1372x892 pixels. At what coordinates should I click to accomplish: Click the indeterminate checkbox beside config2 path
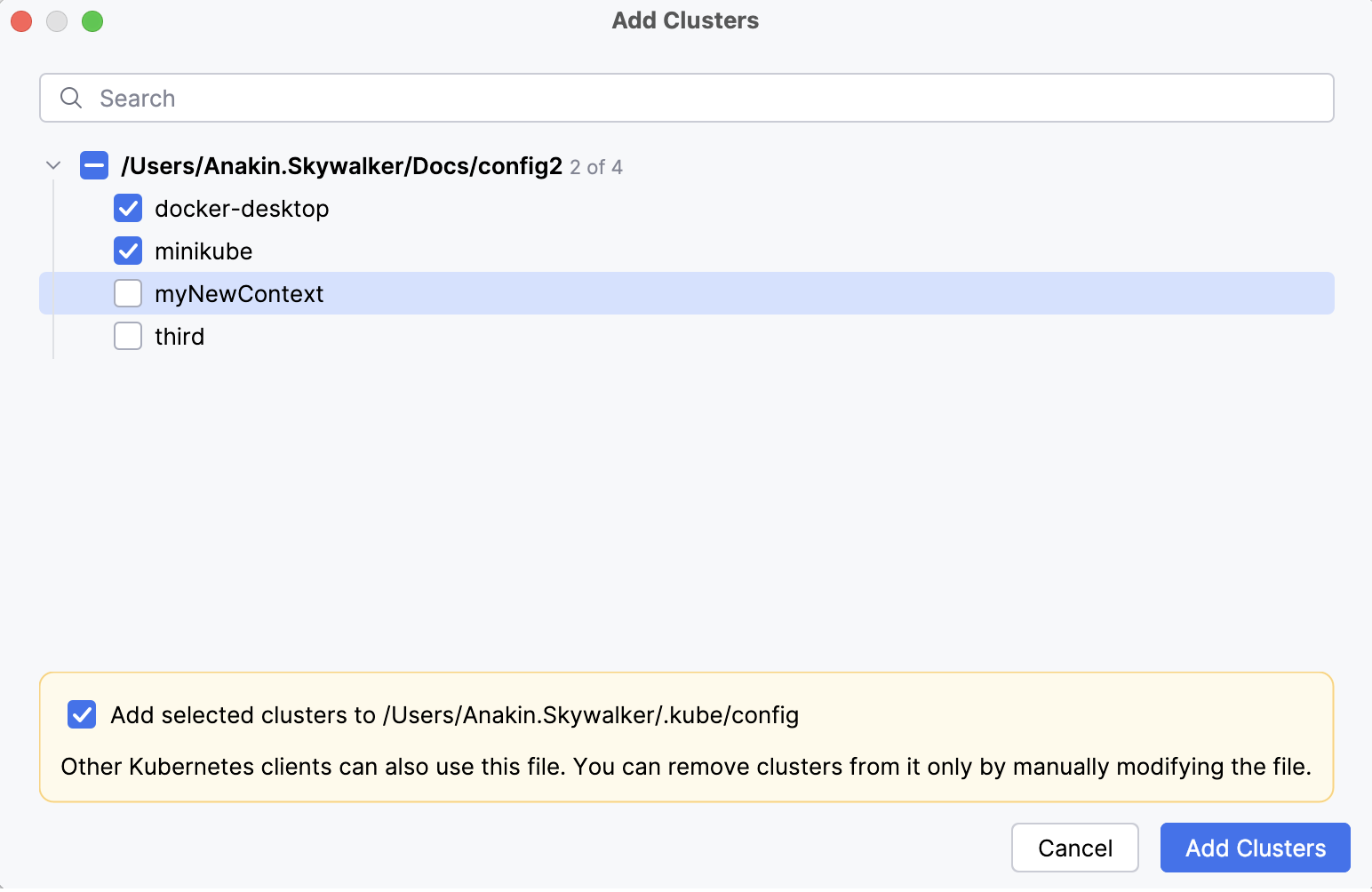tap(94, 165)
